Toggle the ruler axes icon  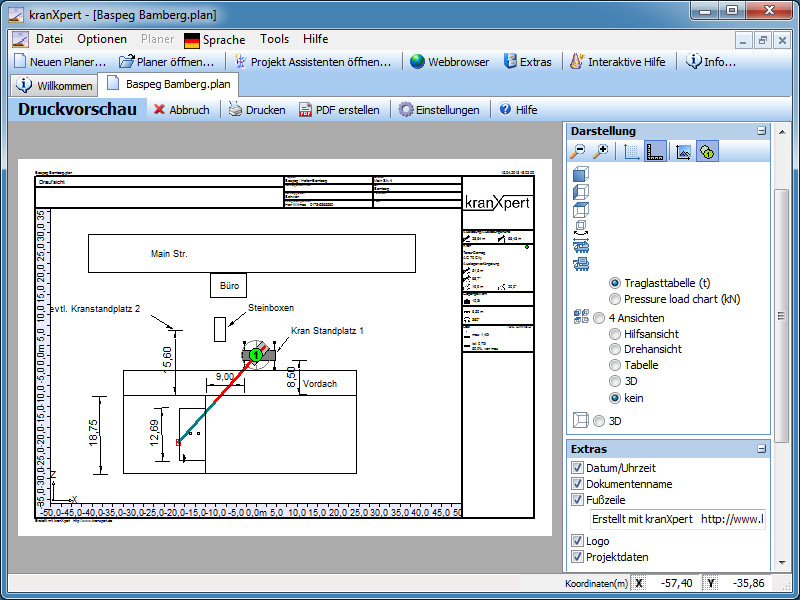[x=655, y=152]
